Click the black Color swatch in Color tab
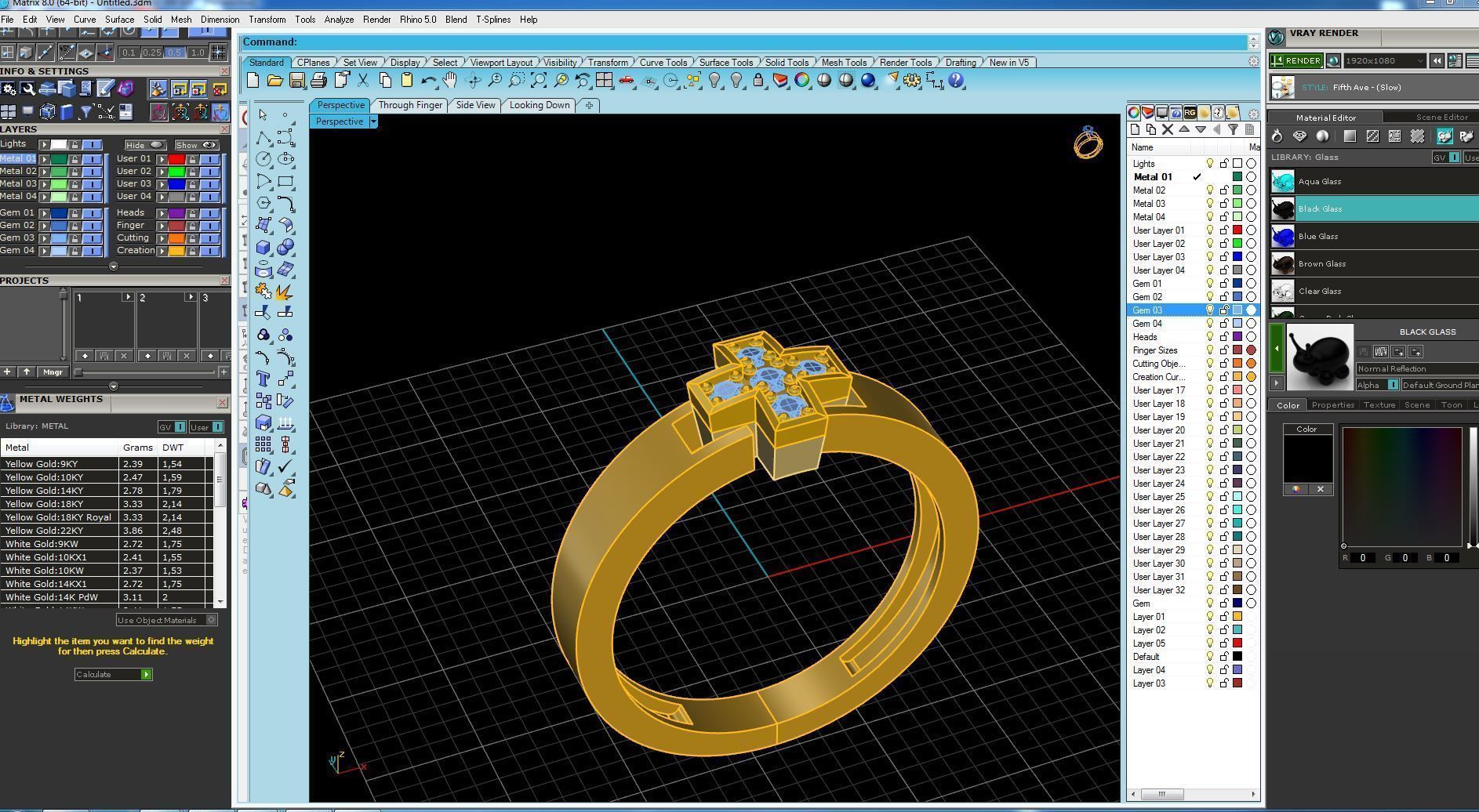Image resolution: width=1479 pixels, height=812 pixels. (x=1307, y=459)
